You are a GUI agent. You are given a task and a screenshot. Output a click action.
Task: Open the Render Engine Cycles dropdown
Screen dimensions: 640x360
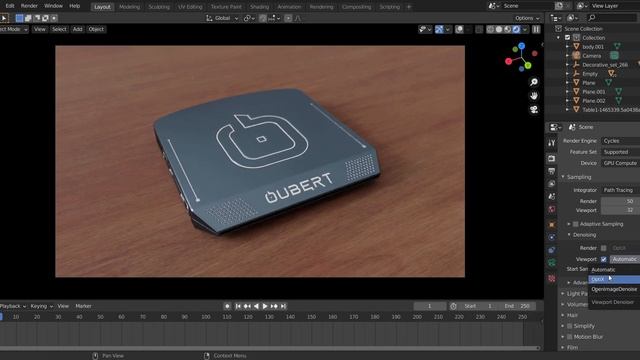(620, 141)
